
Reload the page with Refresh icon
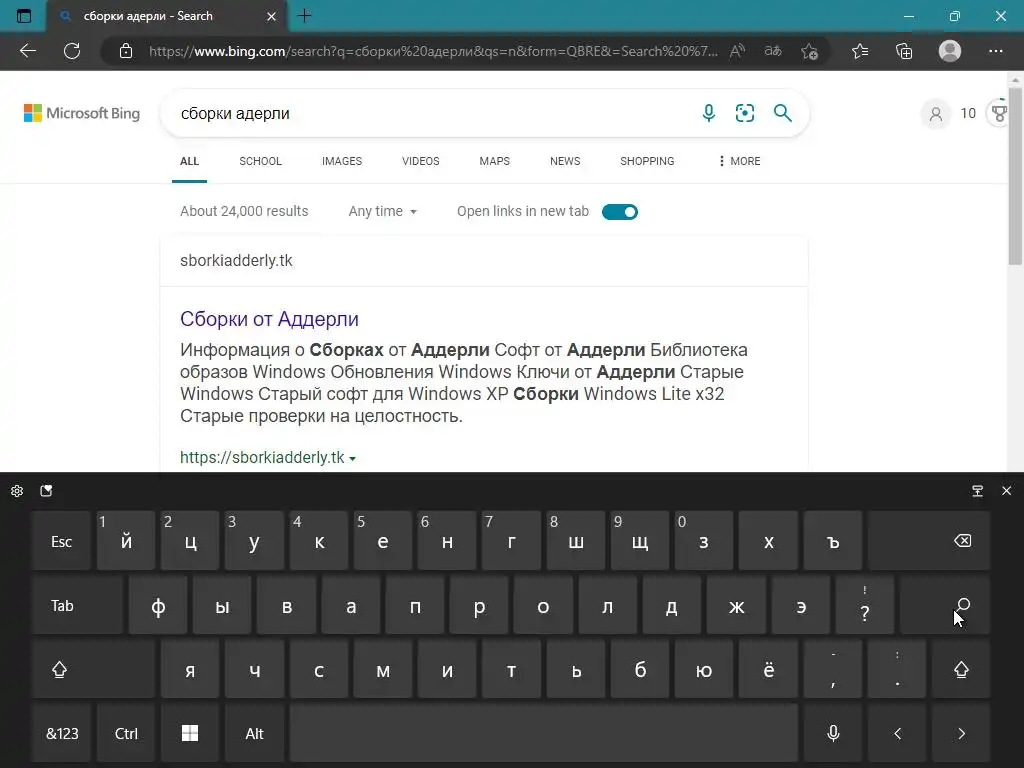[72, 51]
